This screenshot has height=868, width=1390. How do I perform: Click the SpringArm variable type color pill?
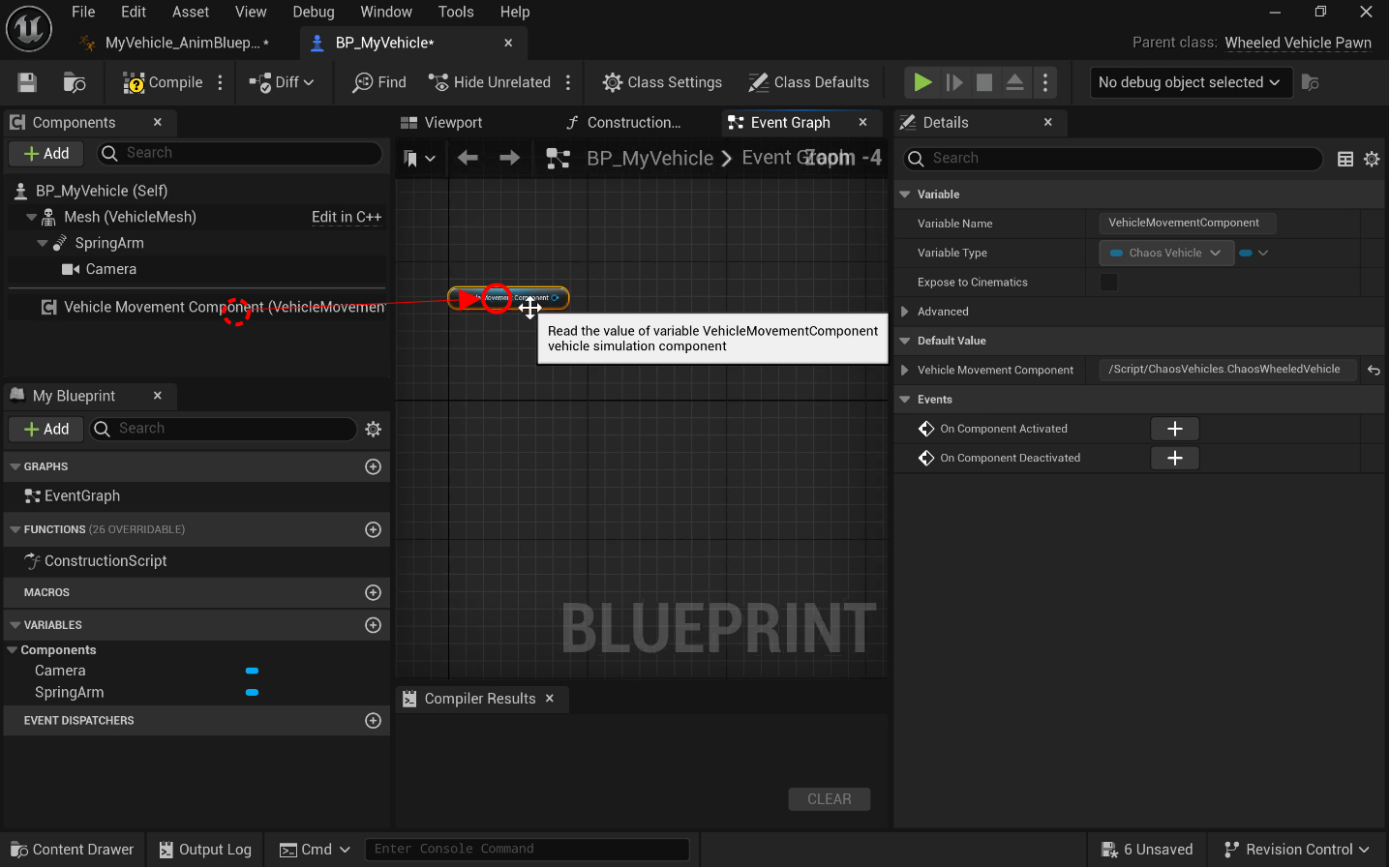[253, 692]
